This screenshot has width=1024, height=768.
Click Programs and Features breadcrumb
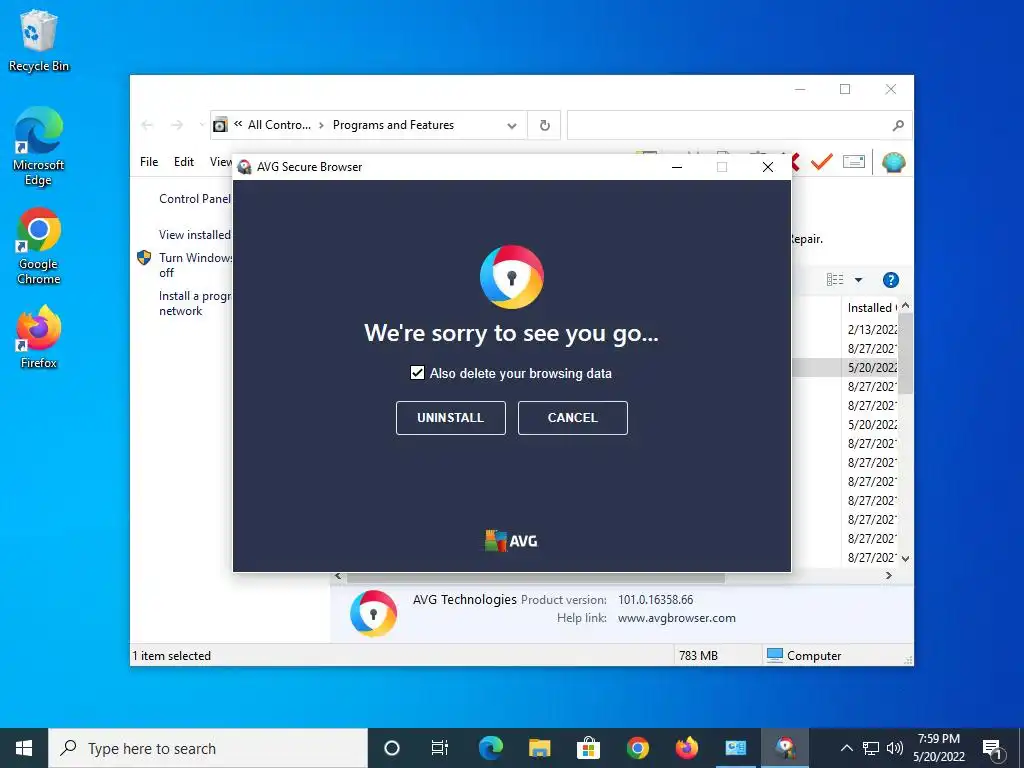[393, 125]
